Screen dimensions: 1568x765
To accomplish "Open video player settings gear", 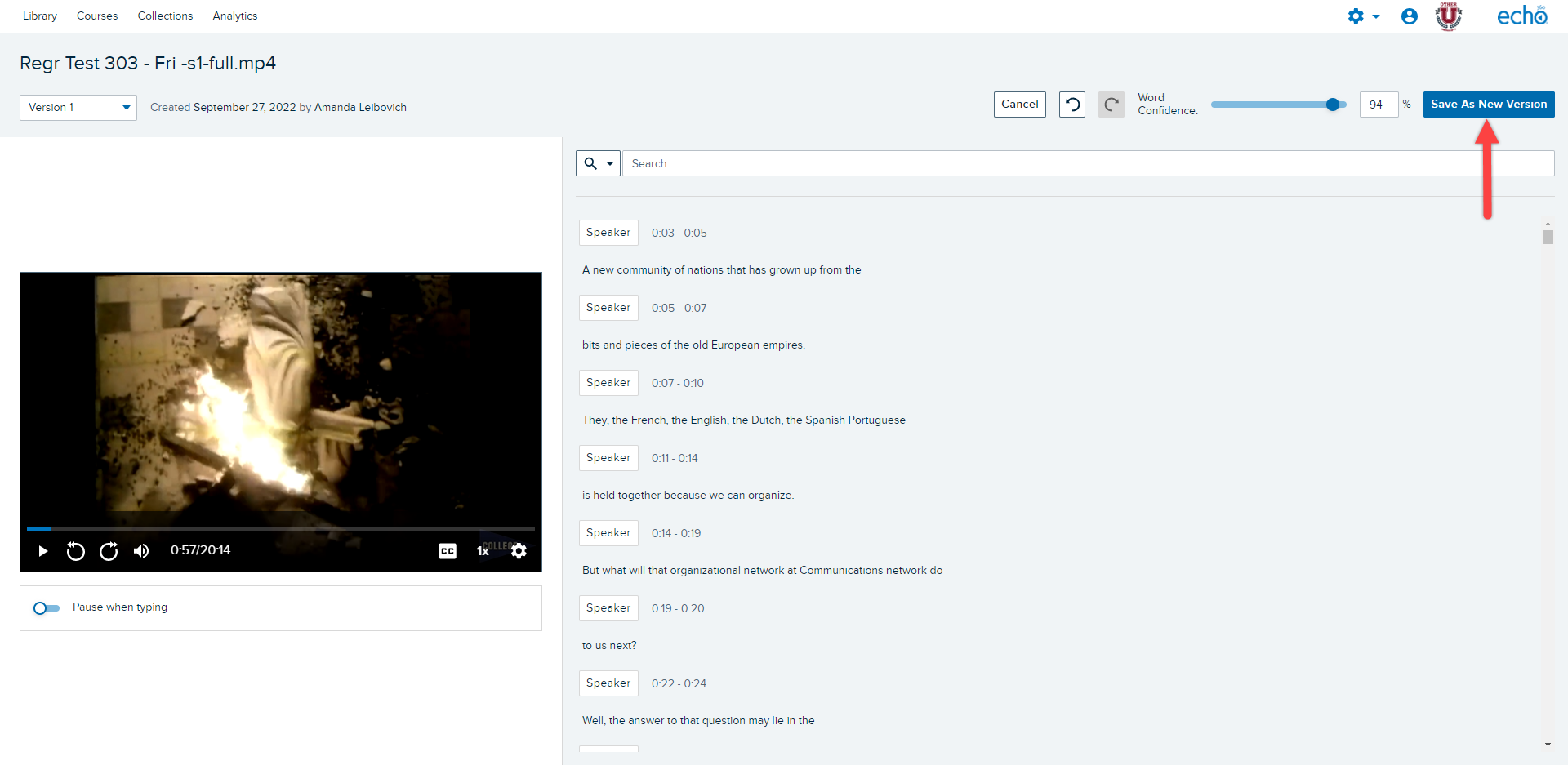I will coord(519,551).
